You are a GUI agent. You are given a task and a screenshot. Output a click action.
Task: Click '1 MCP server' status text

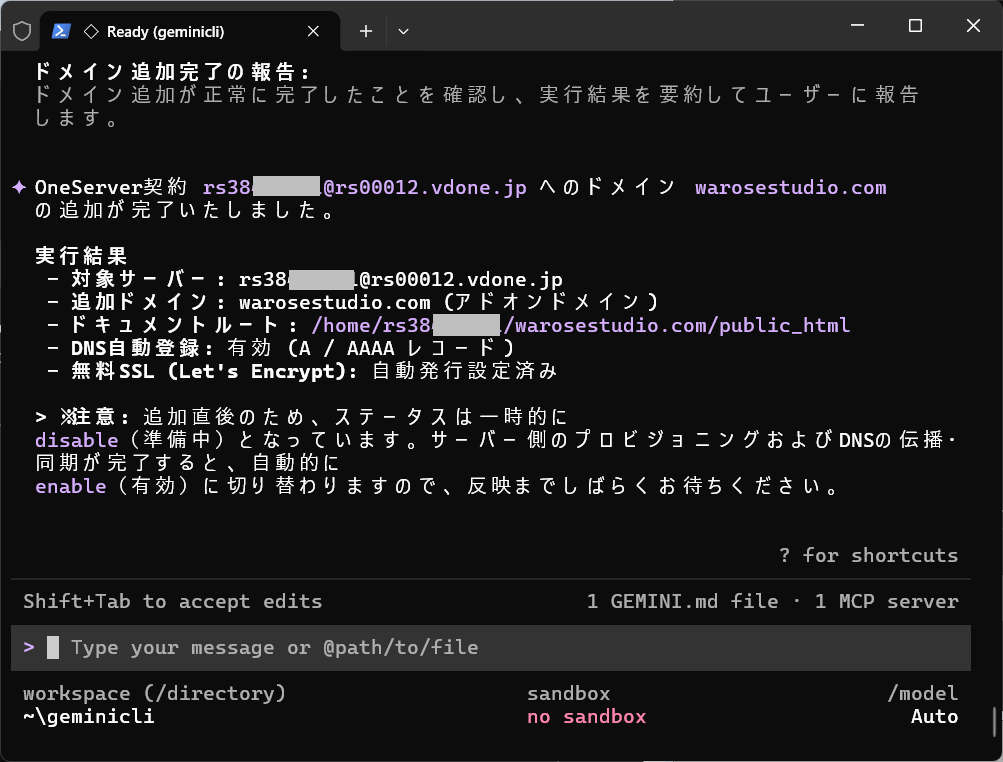(x=886, y=601)
